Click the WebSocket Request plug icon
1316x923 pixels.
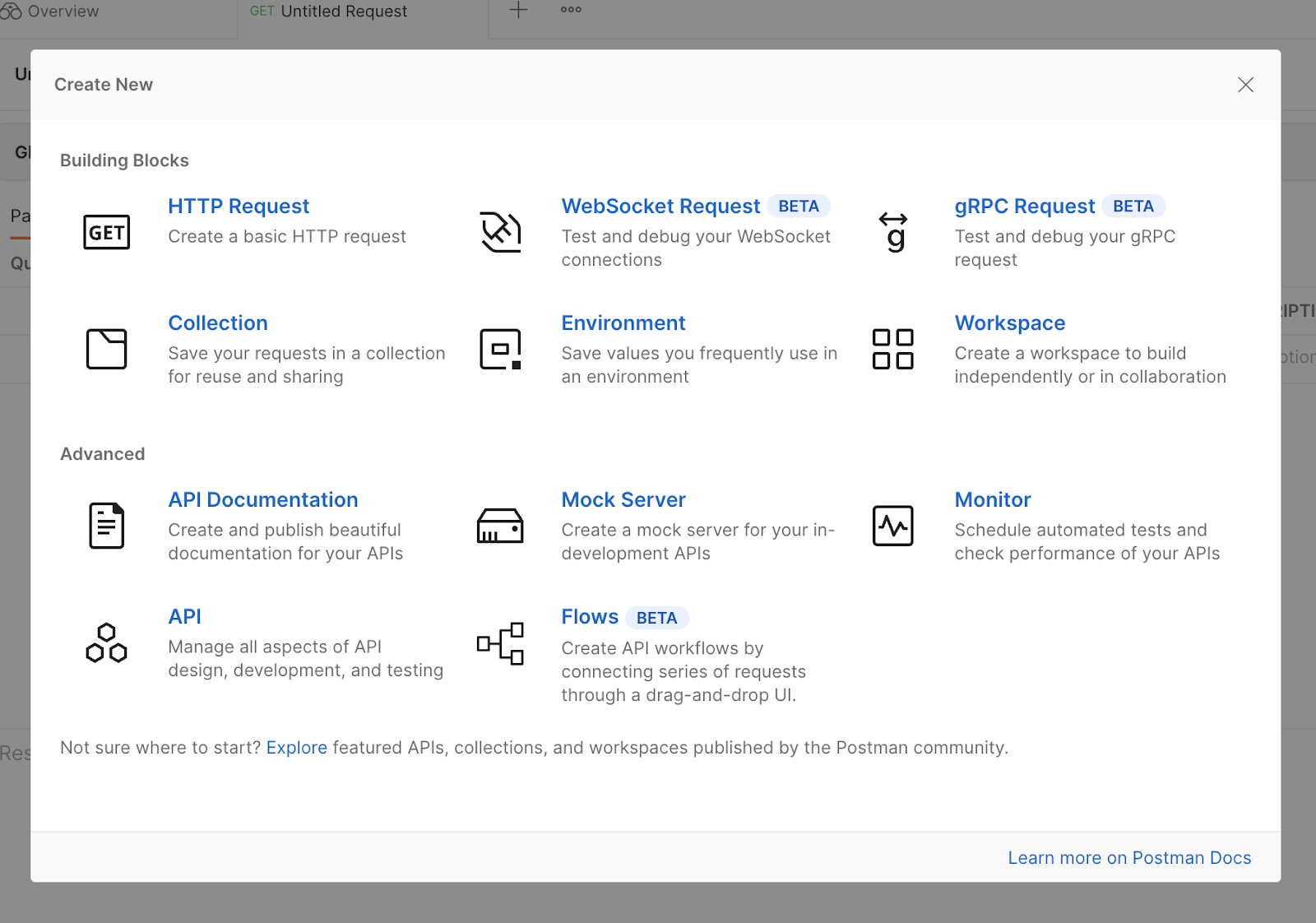[x=500, y=232]
